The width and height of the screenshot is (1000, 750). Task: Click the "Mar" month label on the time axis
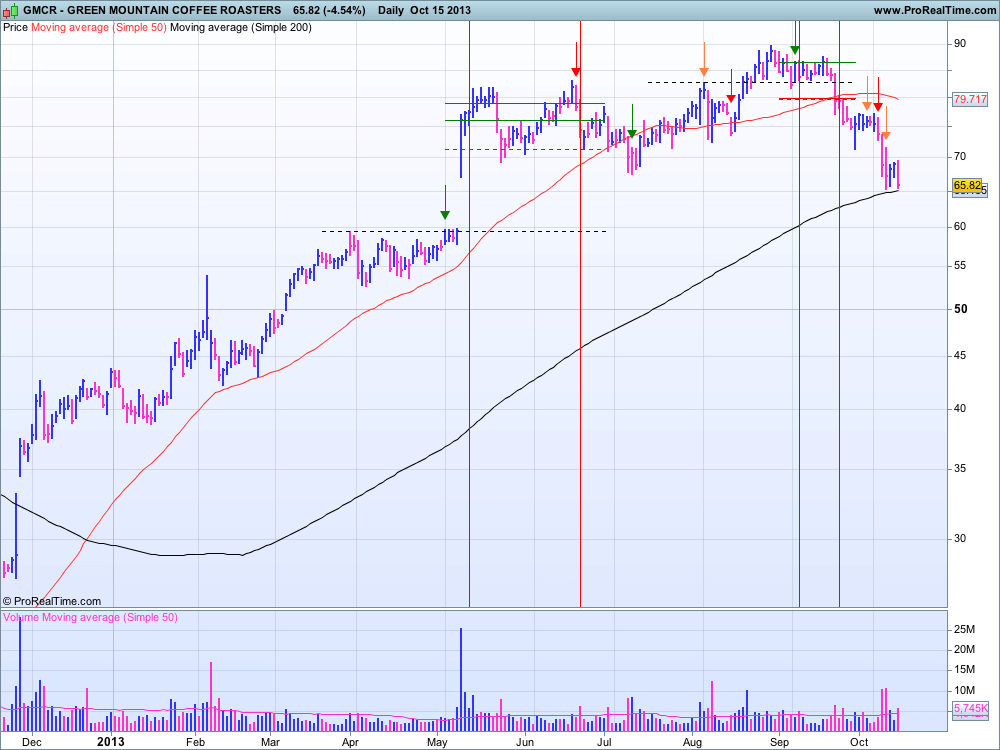point(270,742)
